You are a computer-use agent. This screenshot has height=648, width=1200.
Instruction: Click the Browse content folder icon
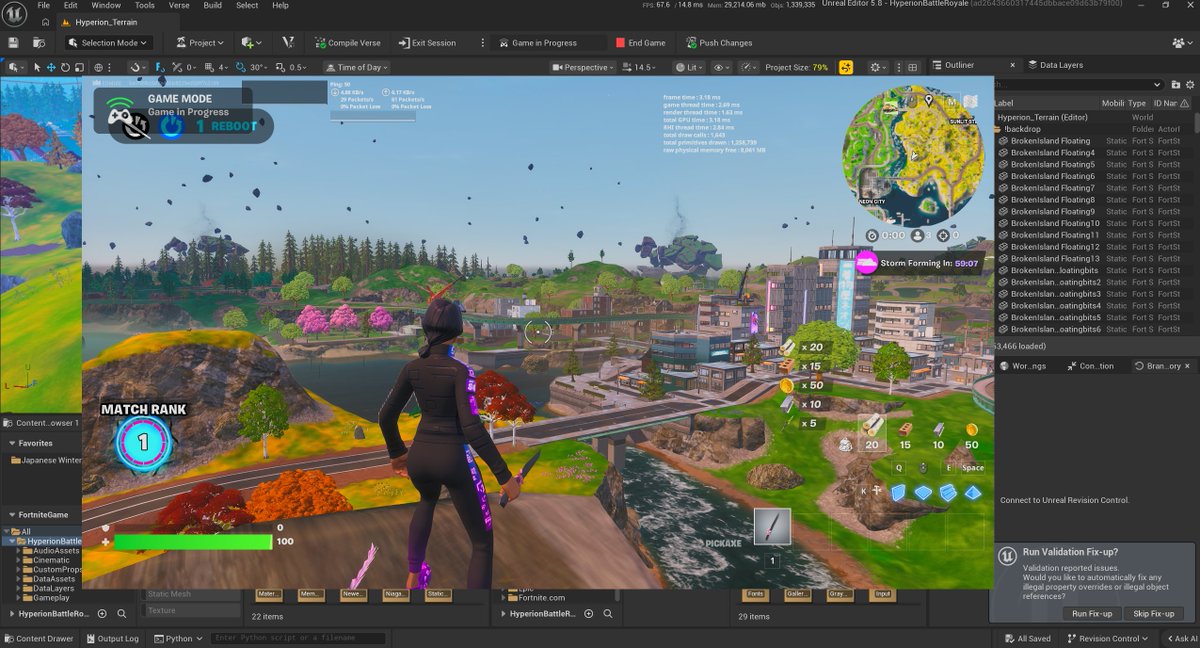(39, 43)
